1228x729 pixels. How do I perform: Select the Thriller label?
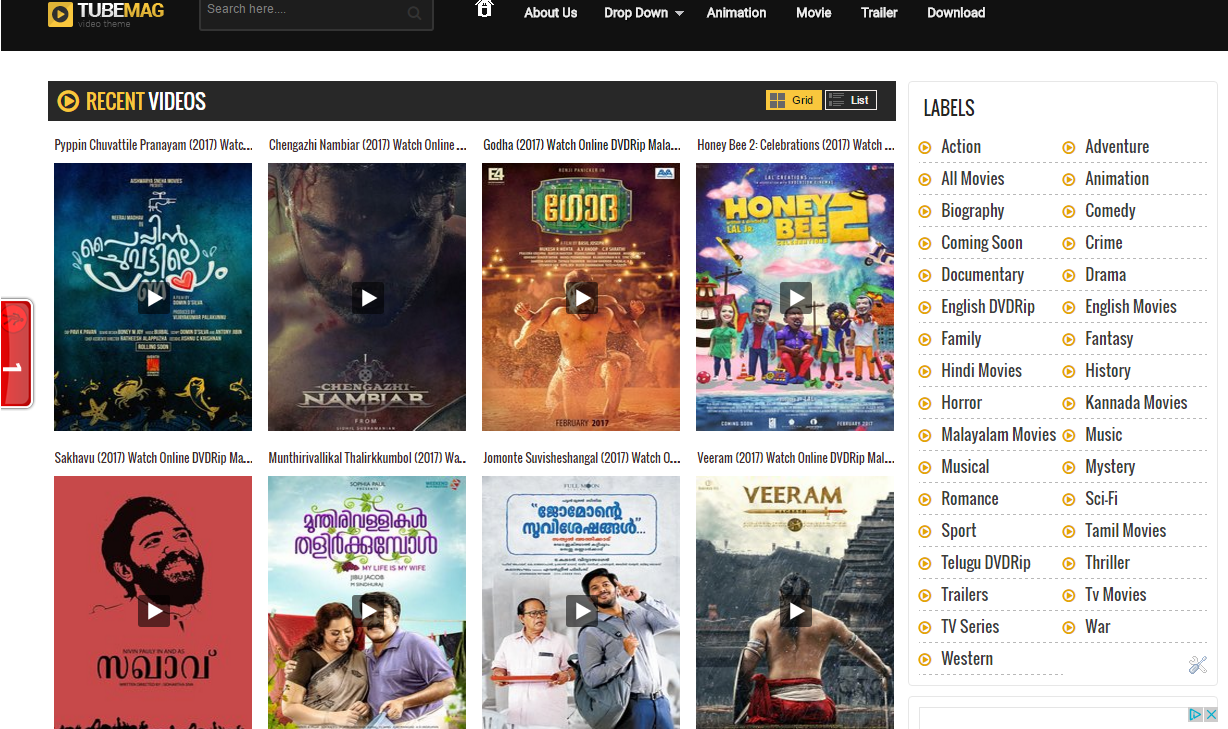(x=1108, y=563)
